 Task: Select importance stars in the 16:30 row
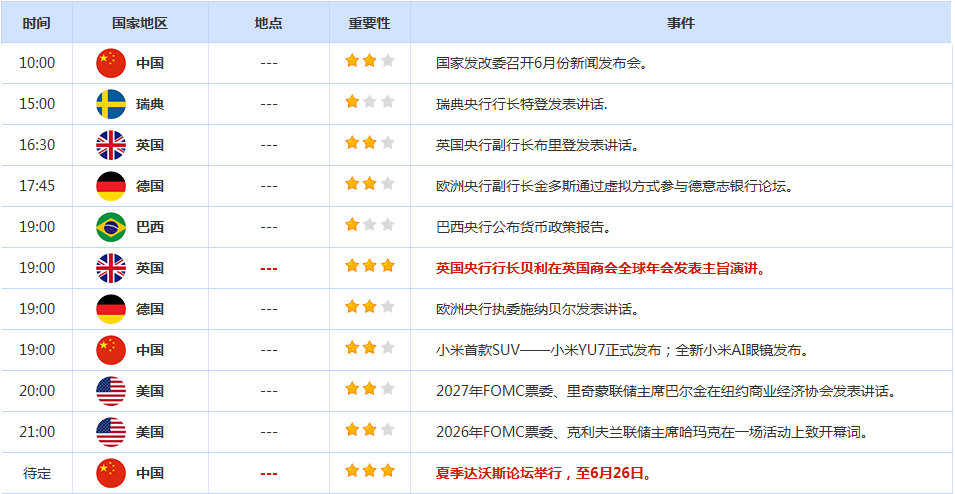pyautogui.click(x=370, y=143)
